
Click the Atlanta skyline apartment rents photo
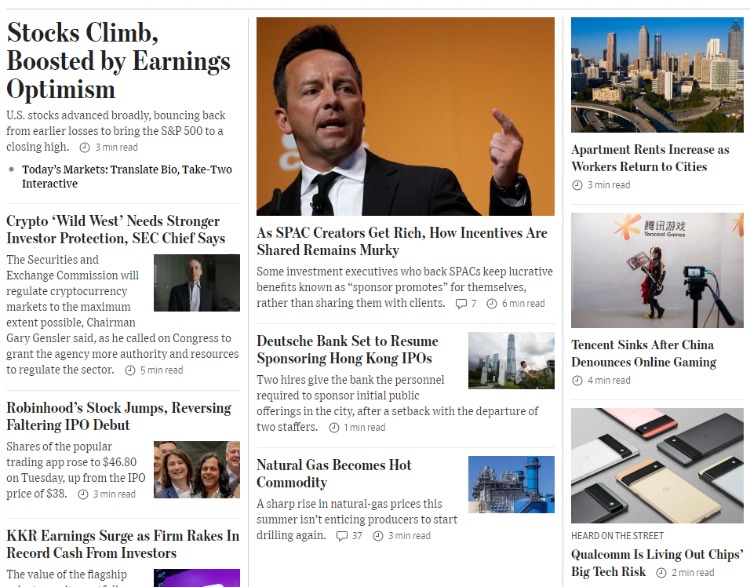pos(657,75)
